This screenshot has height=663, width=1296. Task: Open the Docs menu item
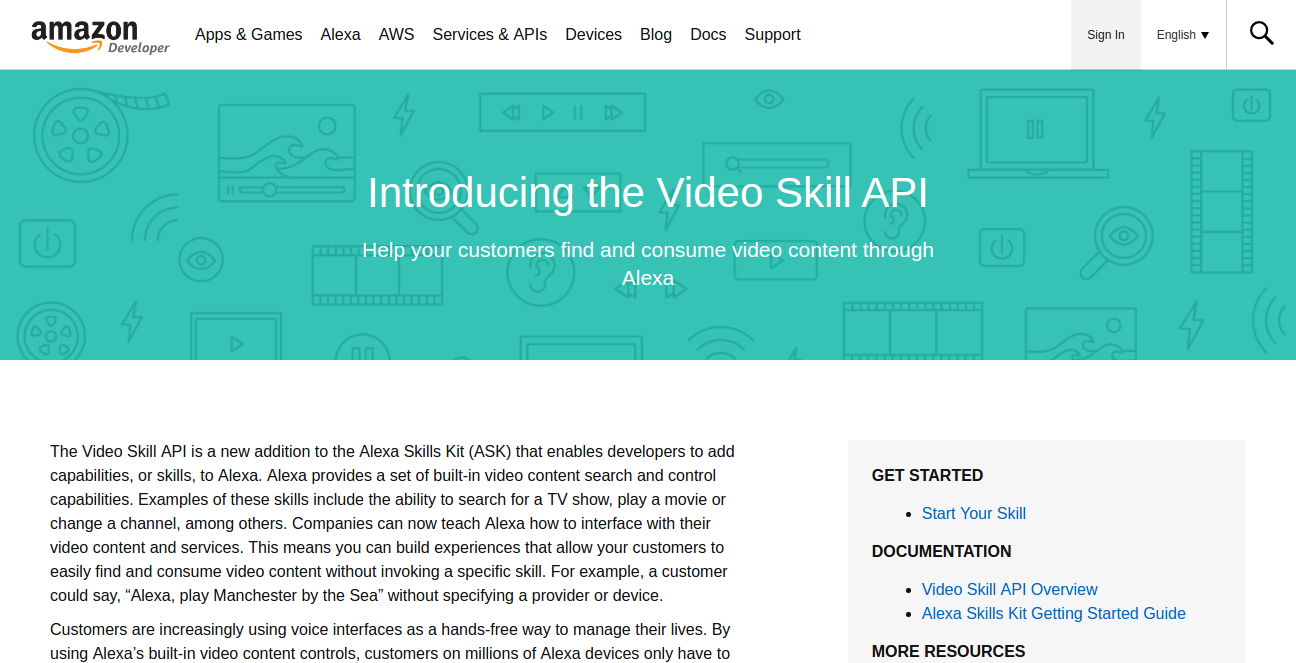pyautogui.click(x=708, y=34)
